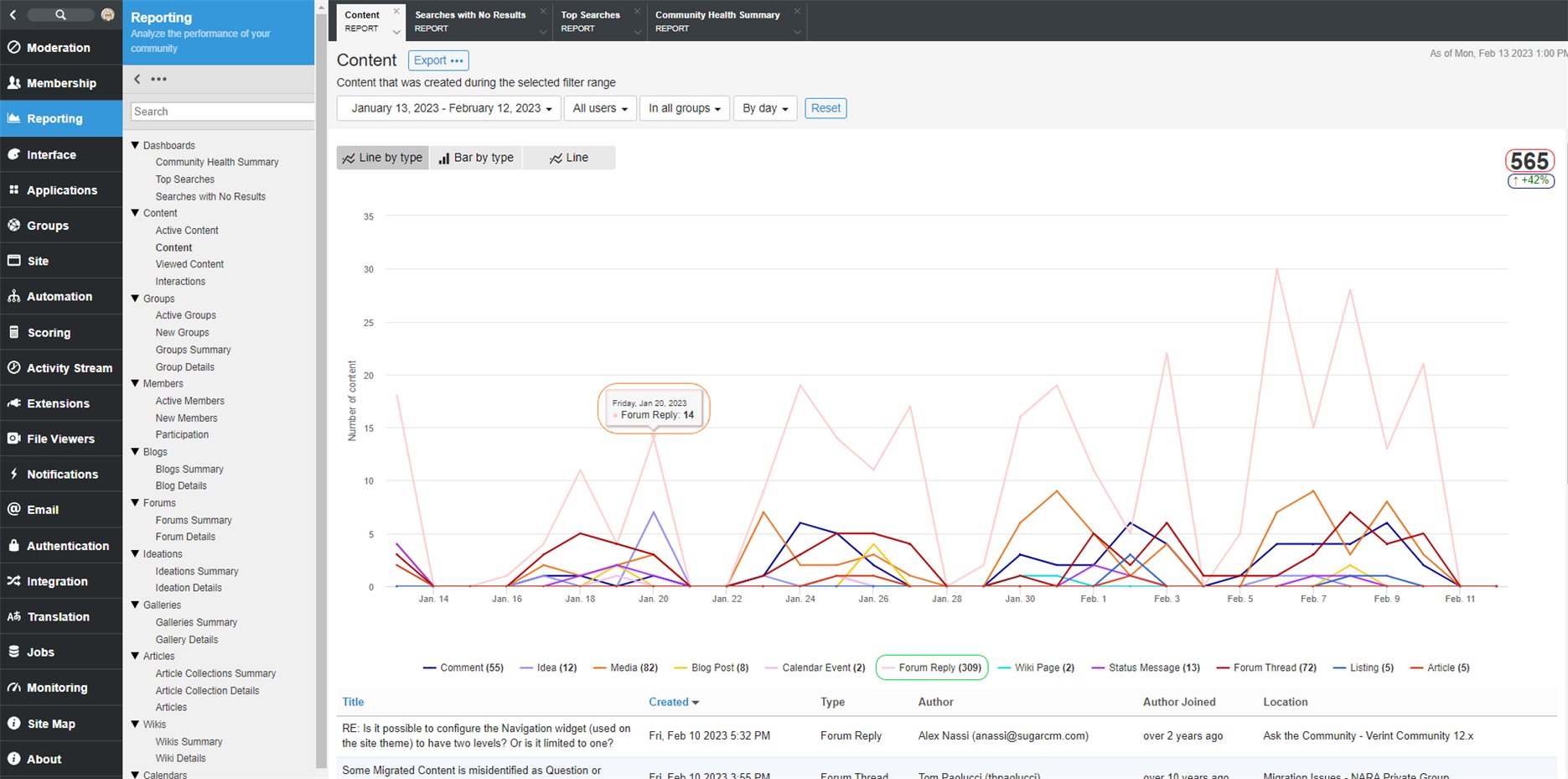
Task: Collapse the Members tree section
Action: tap(135, 383)
